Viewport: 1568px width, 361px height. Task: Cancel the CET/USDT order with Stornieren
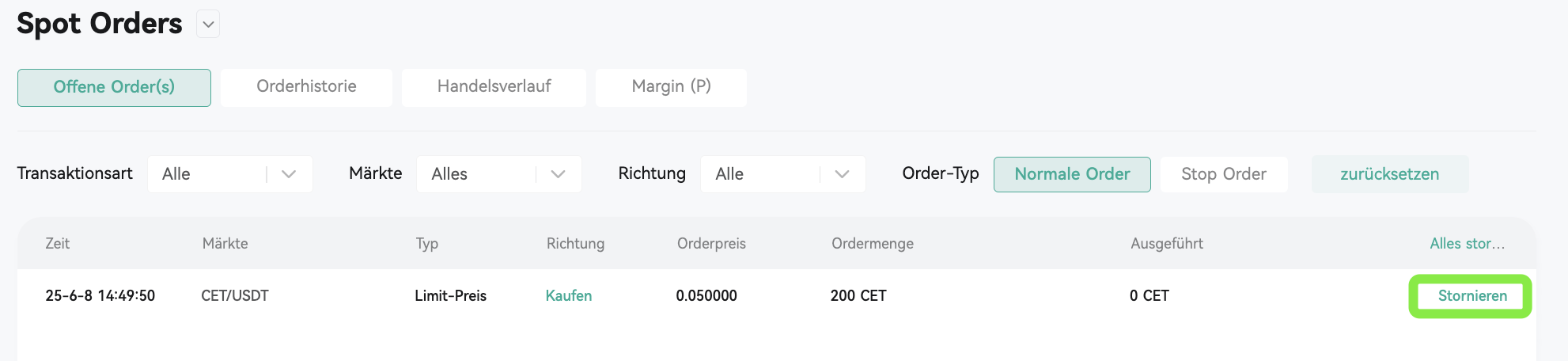[1472, 296]
